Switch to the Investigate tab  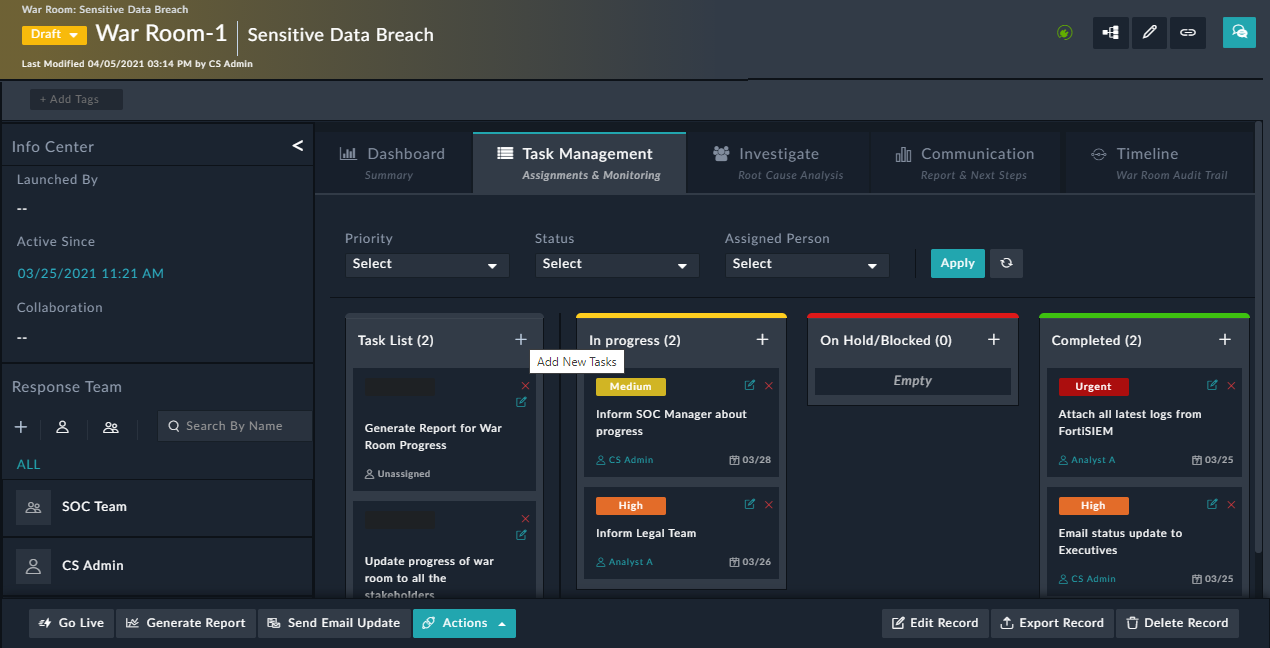click(x=780, y=162)
